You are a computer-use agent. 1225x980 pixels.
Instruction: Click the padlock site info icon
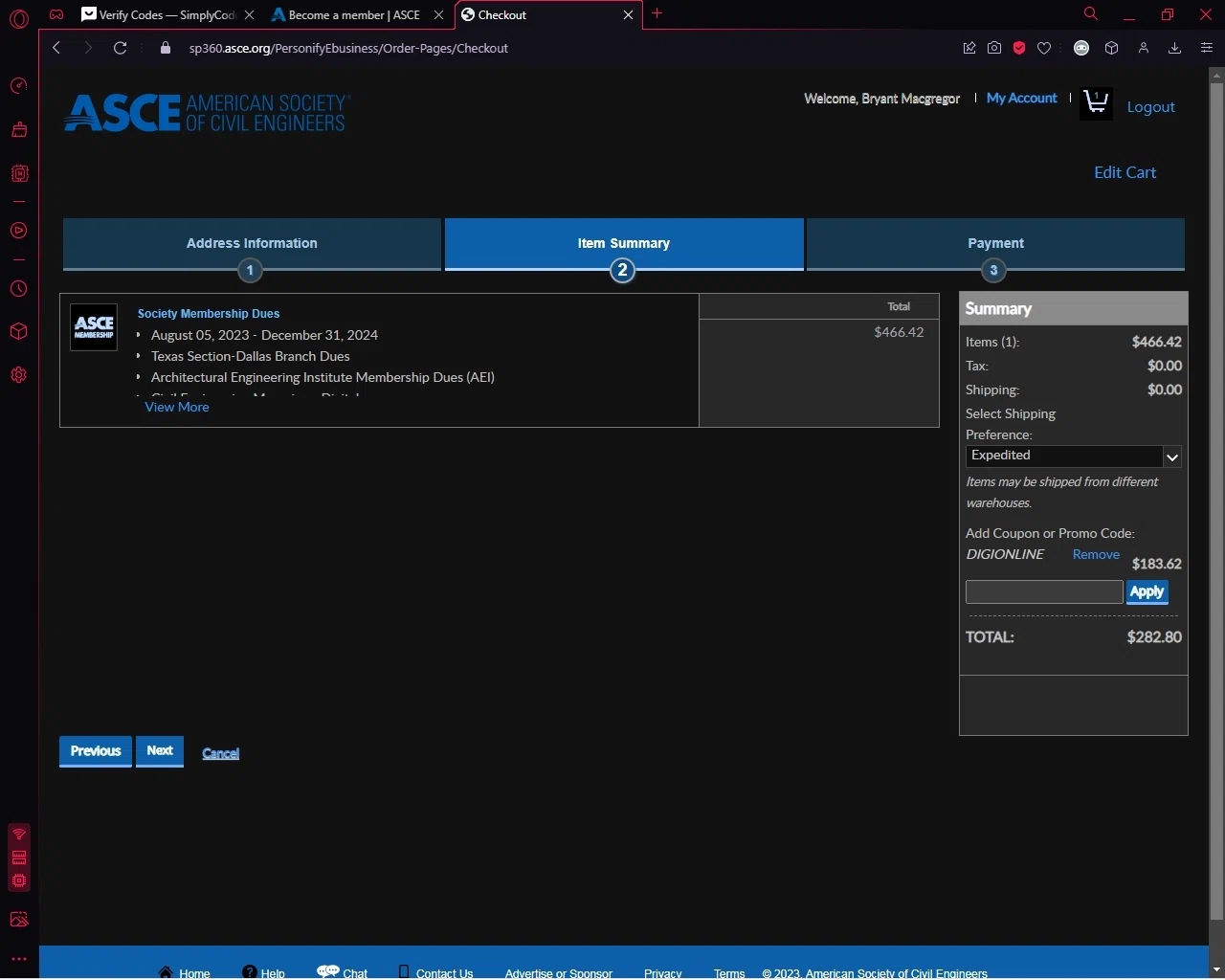(165, 48)
